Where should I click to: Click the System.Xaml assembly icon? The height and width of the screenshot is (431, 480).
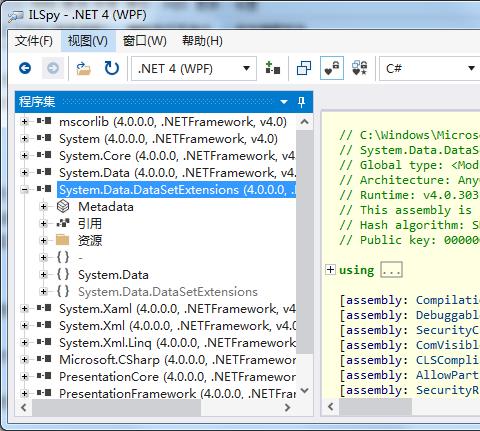pyautogui.click(x=44, y=308)
